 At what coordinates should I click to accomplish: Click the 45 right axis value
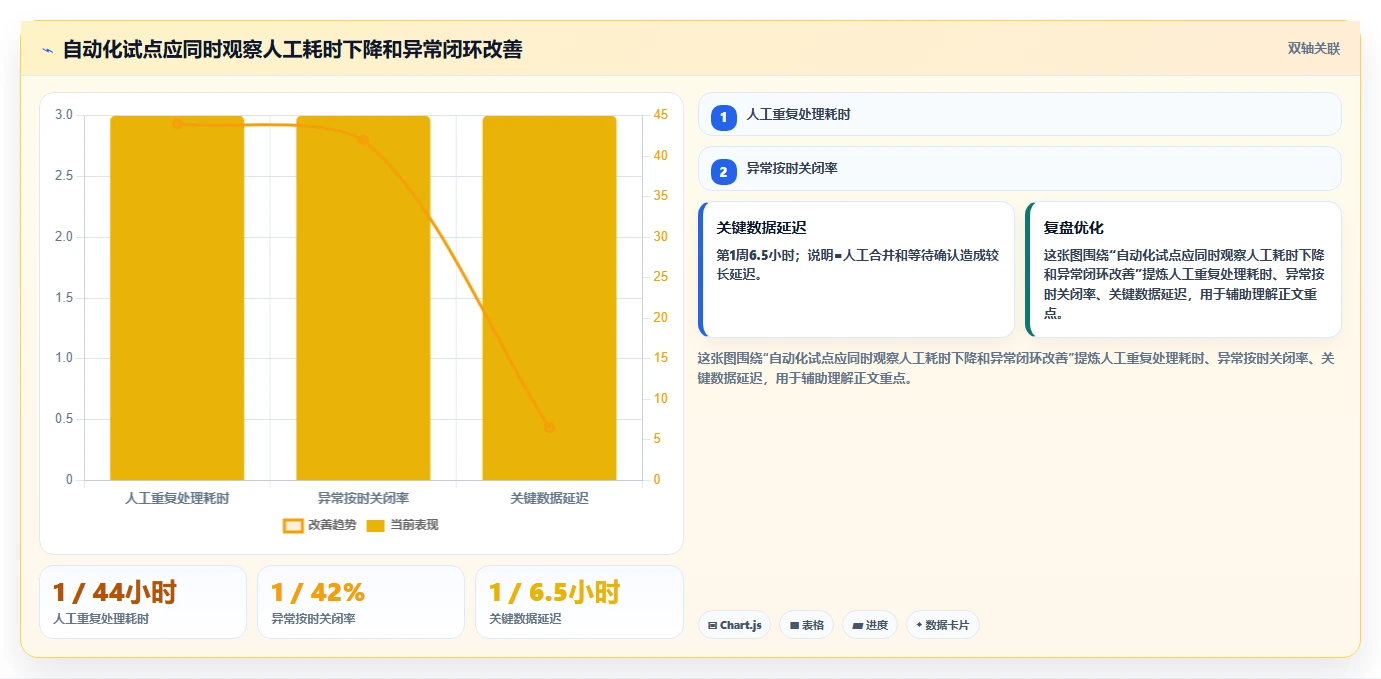pyautogui.click(x=659, y=115)
